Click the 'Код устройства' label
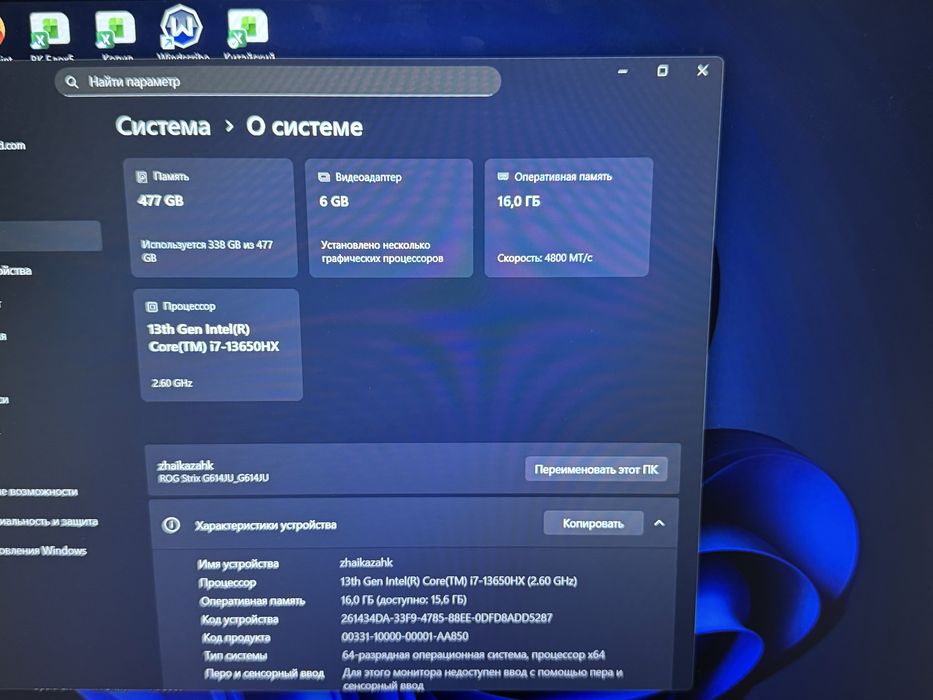The width and height of the screenshot is (933, 700). tap(240, 620)
